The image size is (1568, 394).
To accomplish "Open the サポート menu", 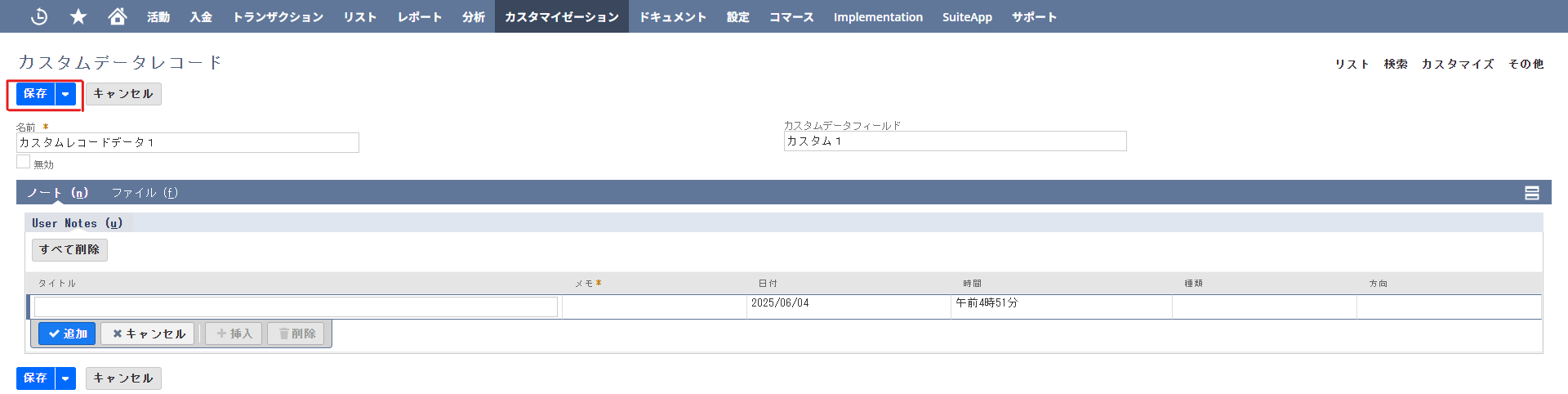I will [x=1034, y=16].
